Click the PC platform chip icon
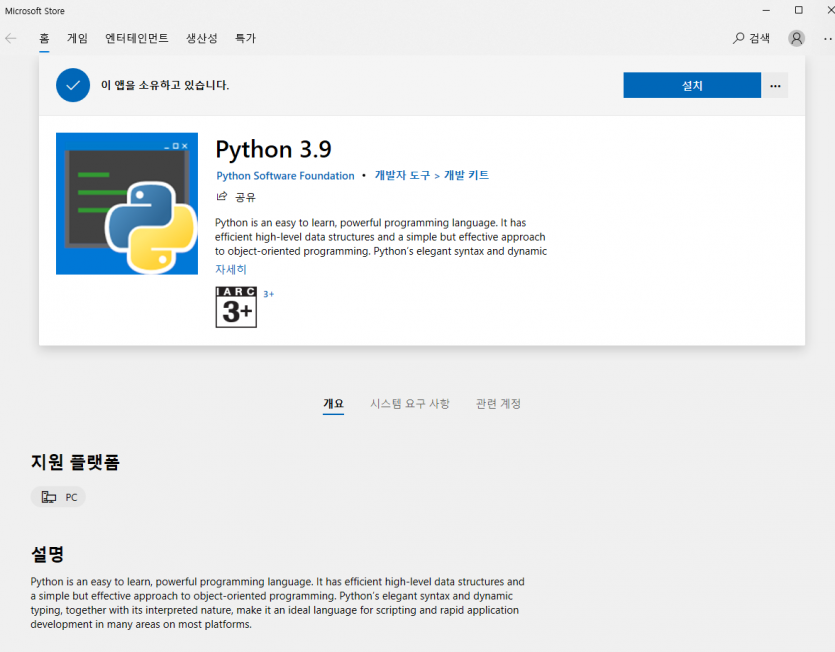 [48, 497]
